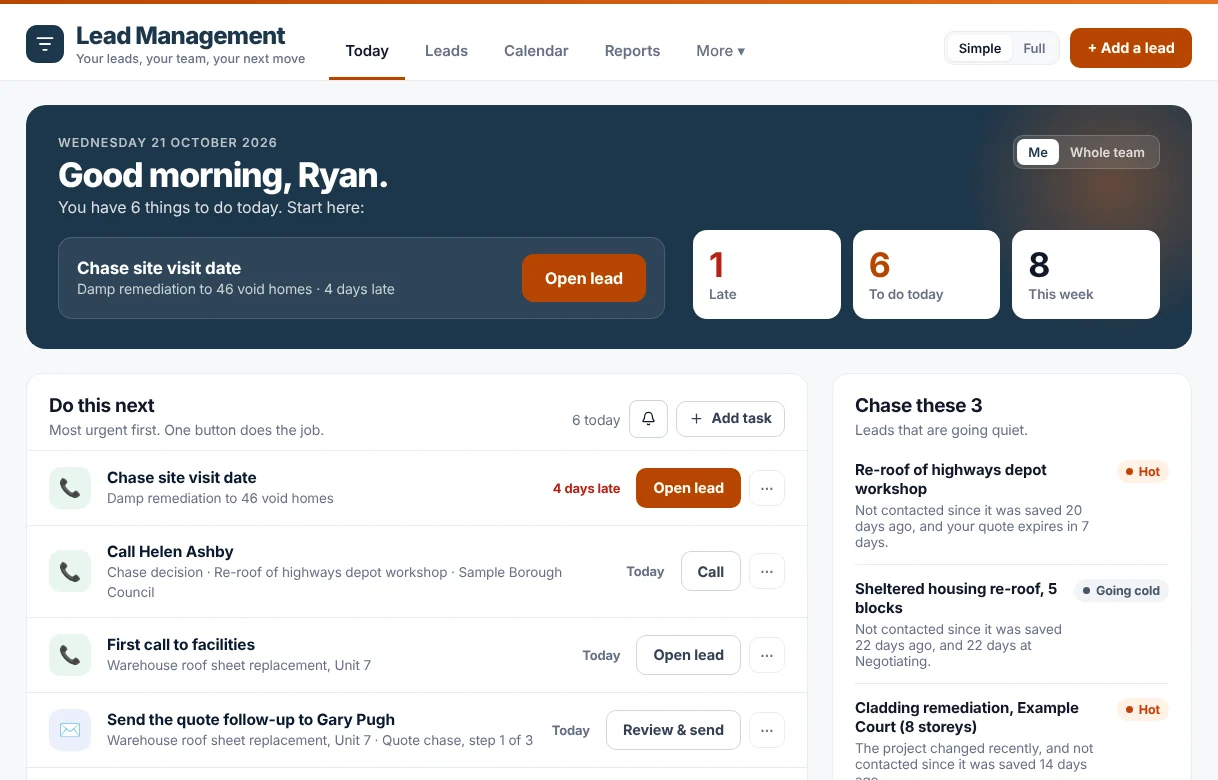Screen dimensions: 1218x780
Task: Click Open lead for Chase site visit date row
Action: click(x=688, y=488)
